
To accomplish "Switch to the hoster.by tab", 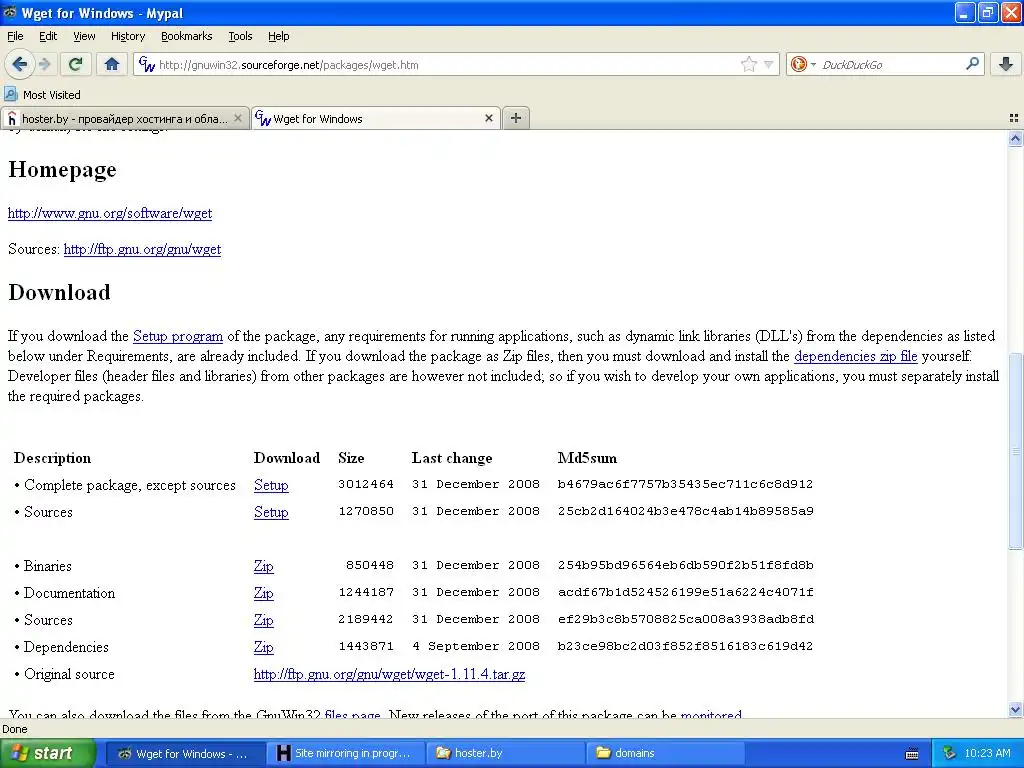I will [125, 118].
